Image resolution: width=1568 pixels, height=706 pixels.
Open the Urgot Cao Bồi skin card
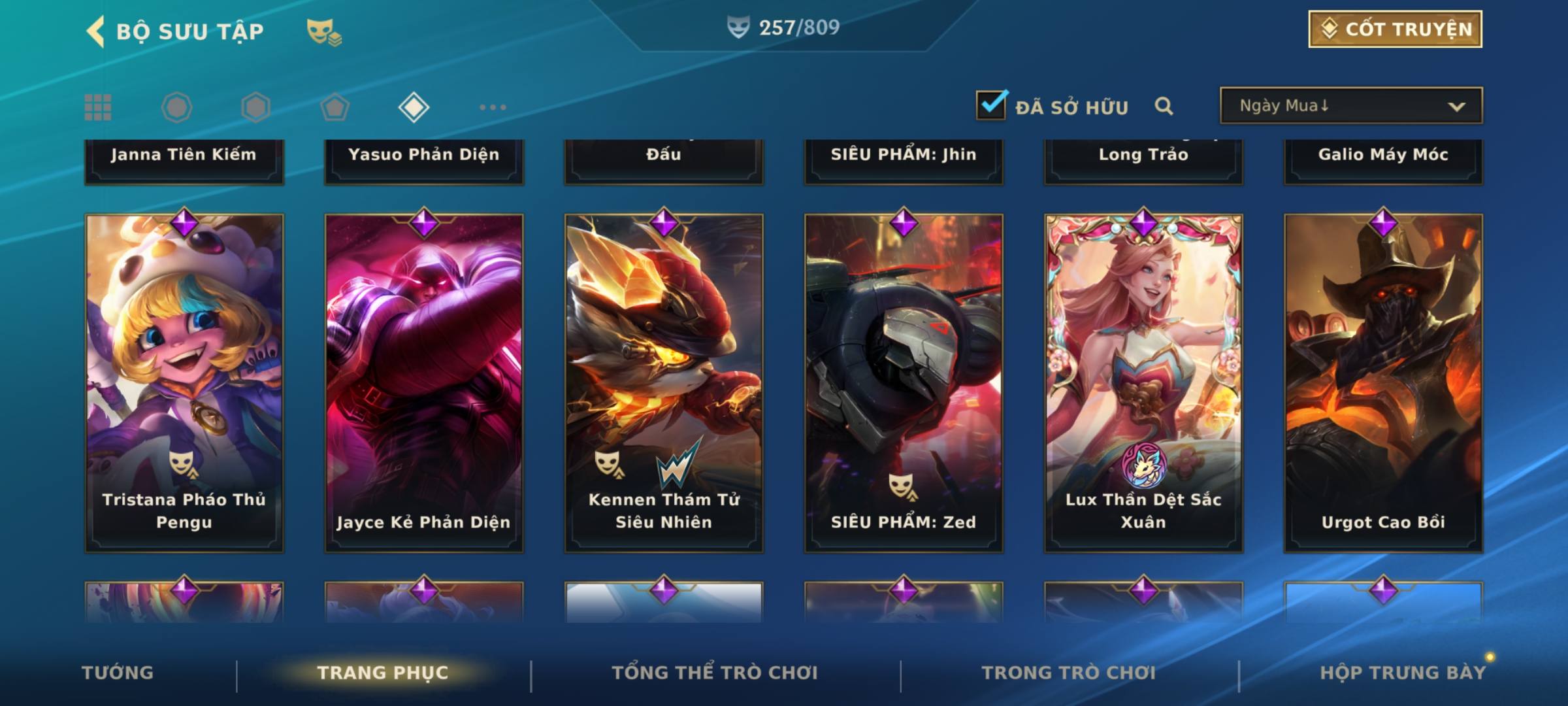1383,384
